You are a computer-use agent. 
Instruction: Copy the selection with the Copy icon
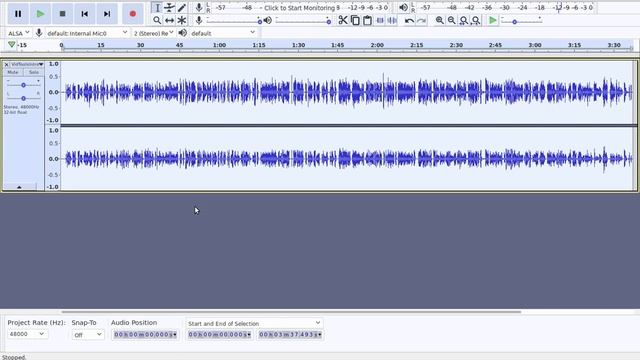(355, 20)
